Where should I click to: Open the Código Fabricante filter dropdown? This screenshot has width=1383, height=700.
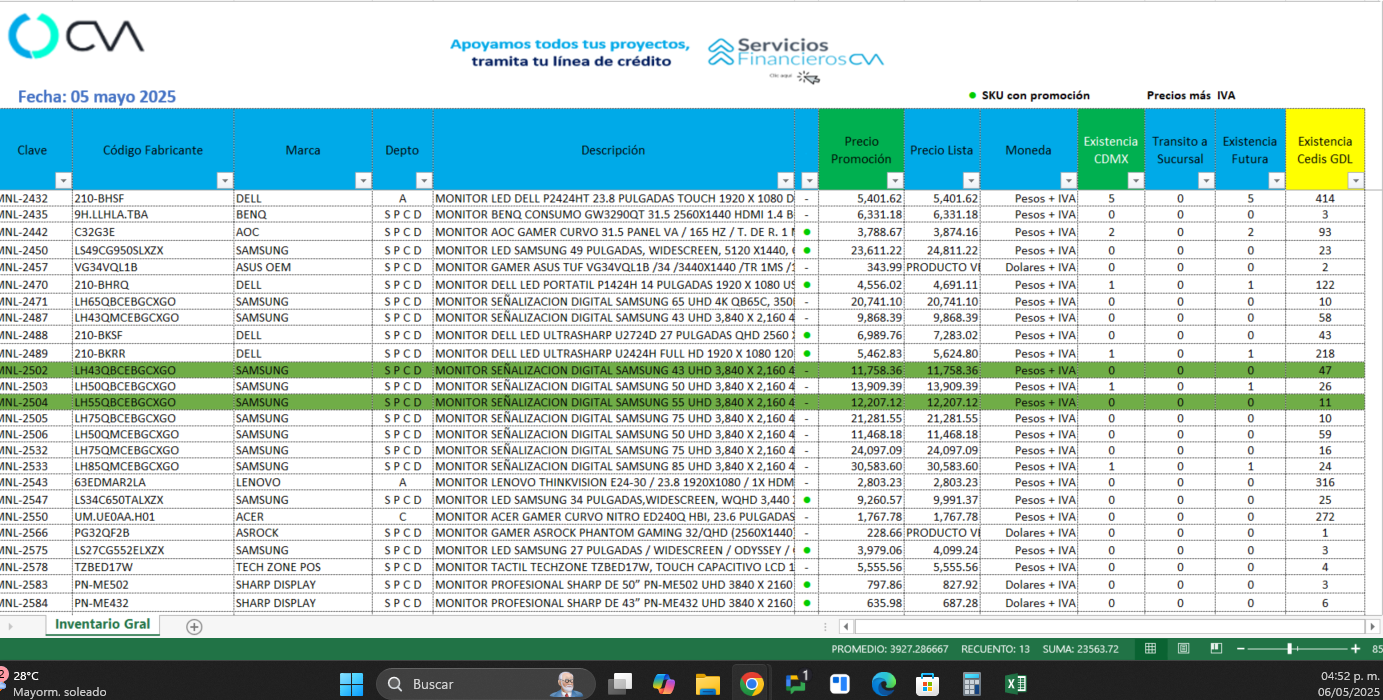(225, 181)
